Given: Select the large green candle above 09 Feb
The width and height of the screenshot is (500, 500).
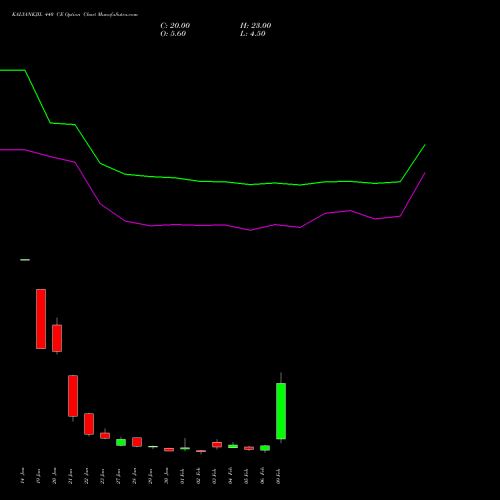Looking at the screenshot, I should (x=281, y=411).
